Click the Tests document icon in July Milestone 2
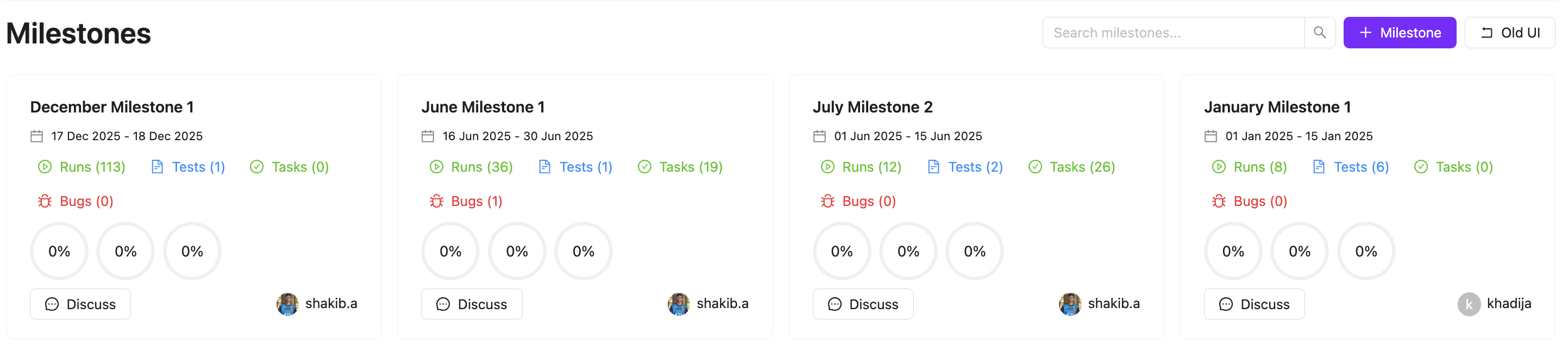1568x351 pixels. (933, 167)
